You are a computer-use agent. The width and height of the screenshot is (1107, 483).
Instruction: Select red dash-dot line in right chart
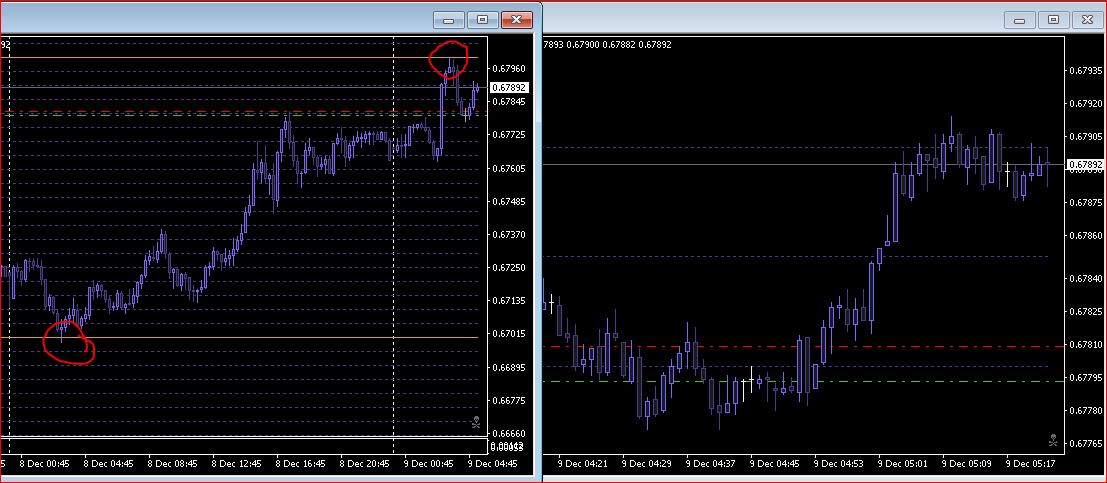point(803,347)
